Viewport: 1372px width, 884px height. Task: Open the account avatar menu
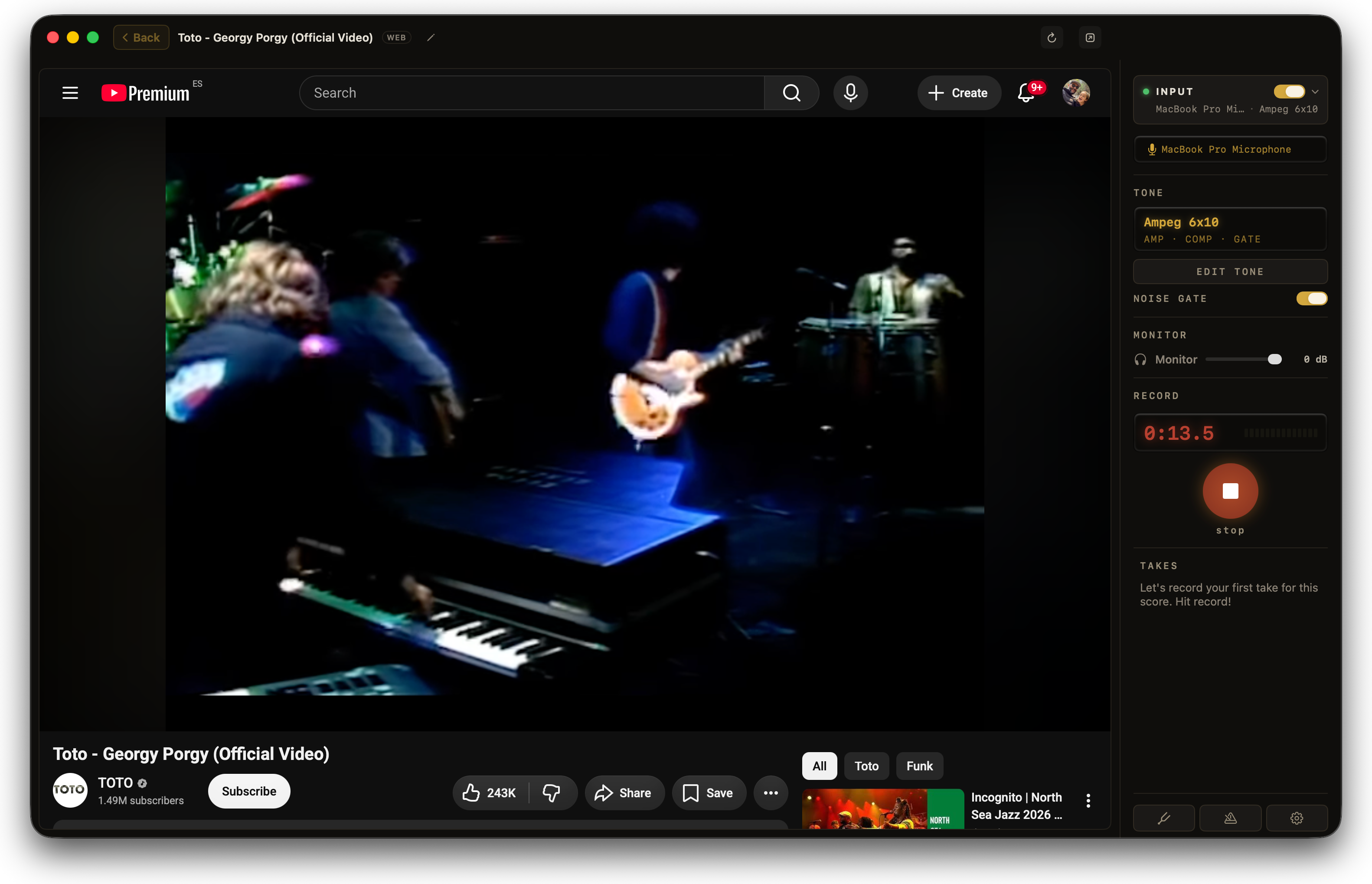click(x=1076, y=93)
